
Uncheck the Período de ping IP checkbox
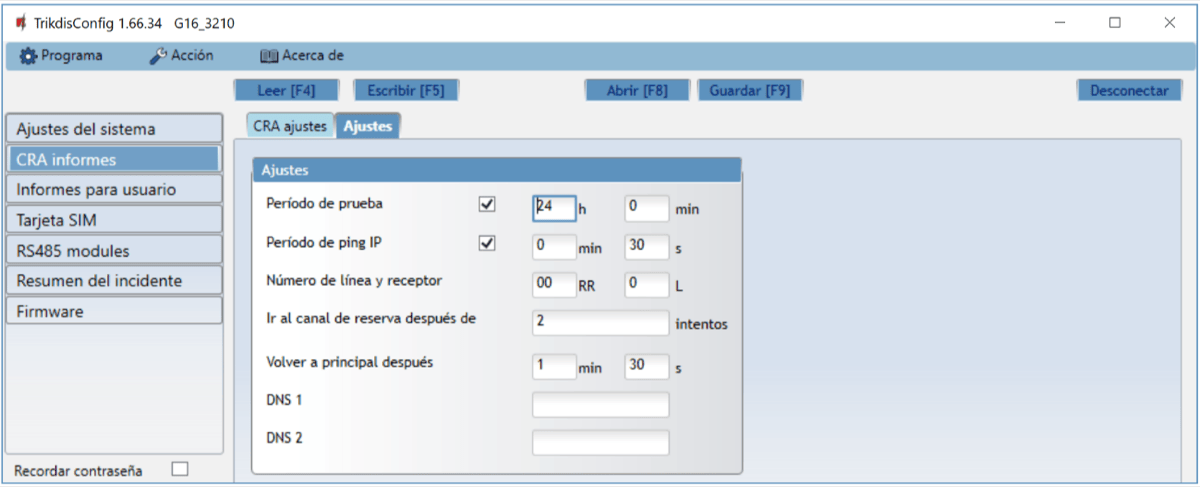pyautogui.click(x=488, y=243)
